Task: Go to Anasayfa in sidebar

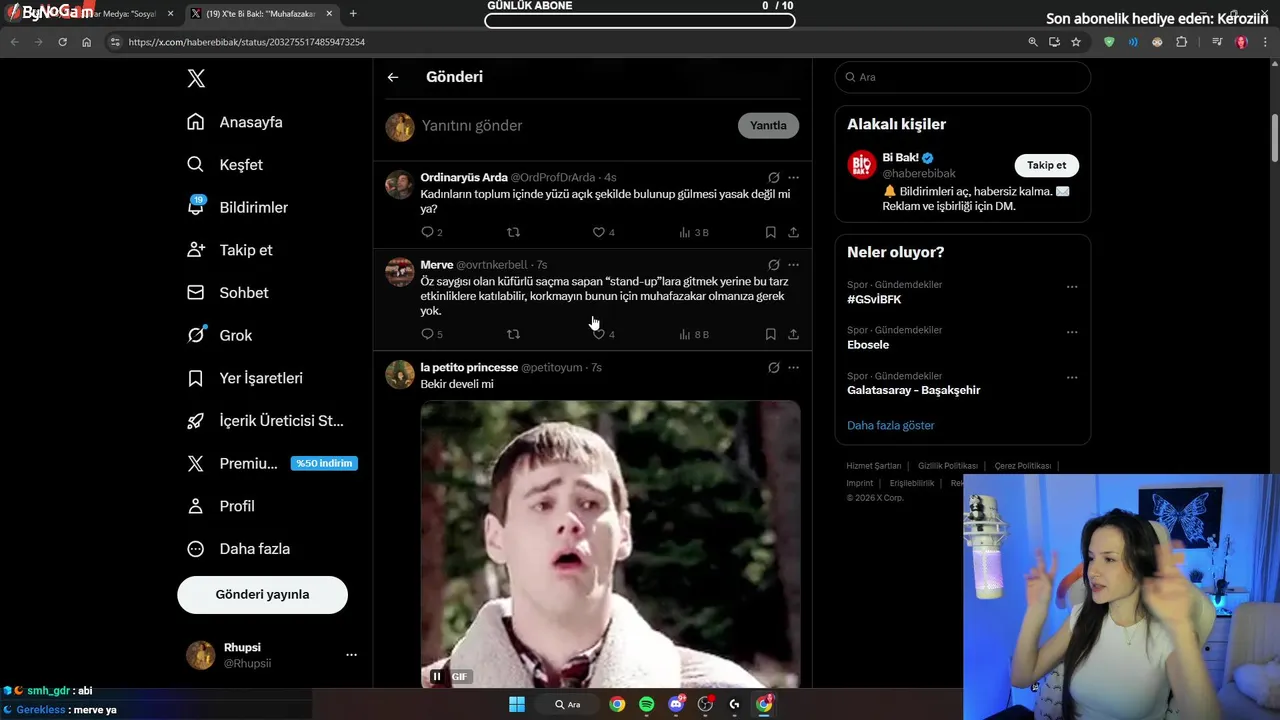Action: [x=235, y=122]
